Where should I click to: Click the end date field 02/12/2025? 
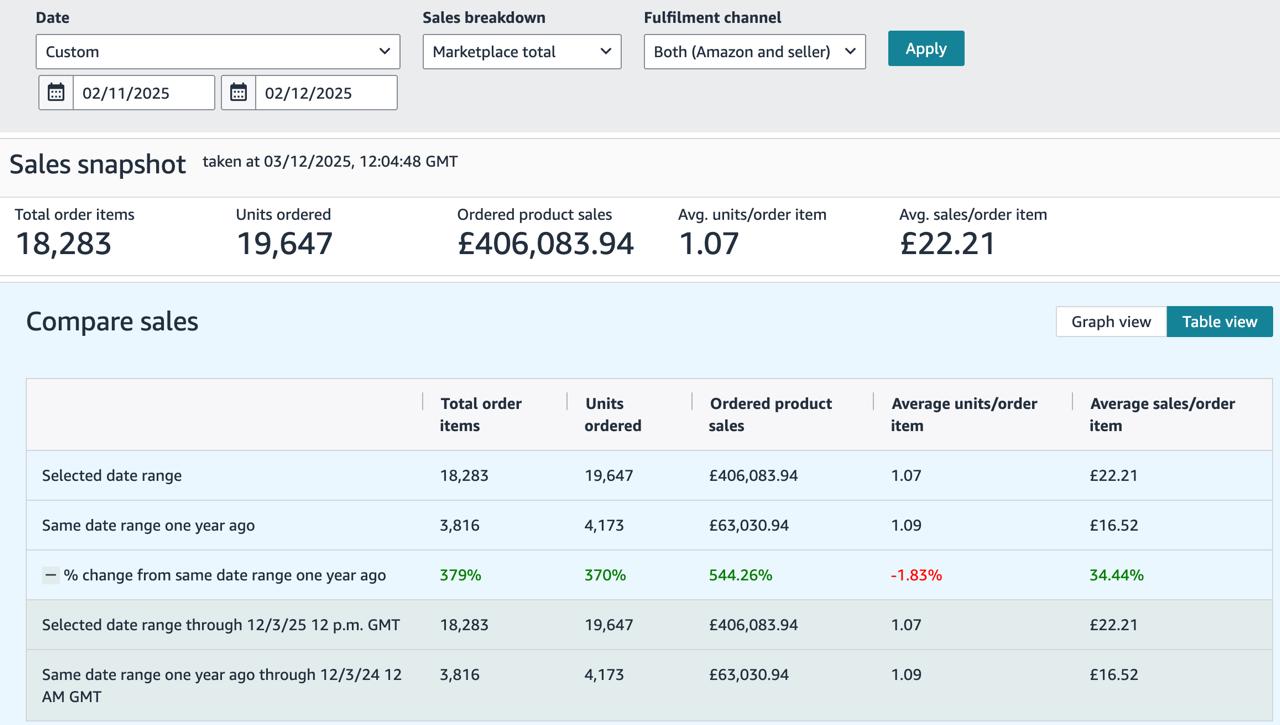pos(325,93)
